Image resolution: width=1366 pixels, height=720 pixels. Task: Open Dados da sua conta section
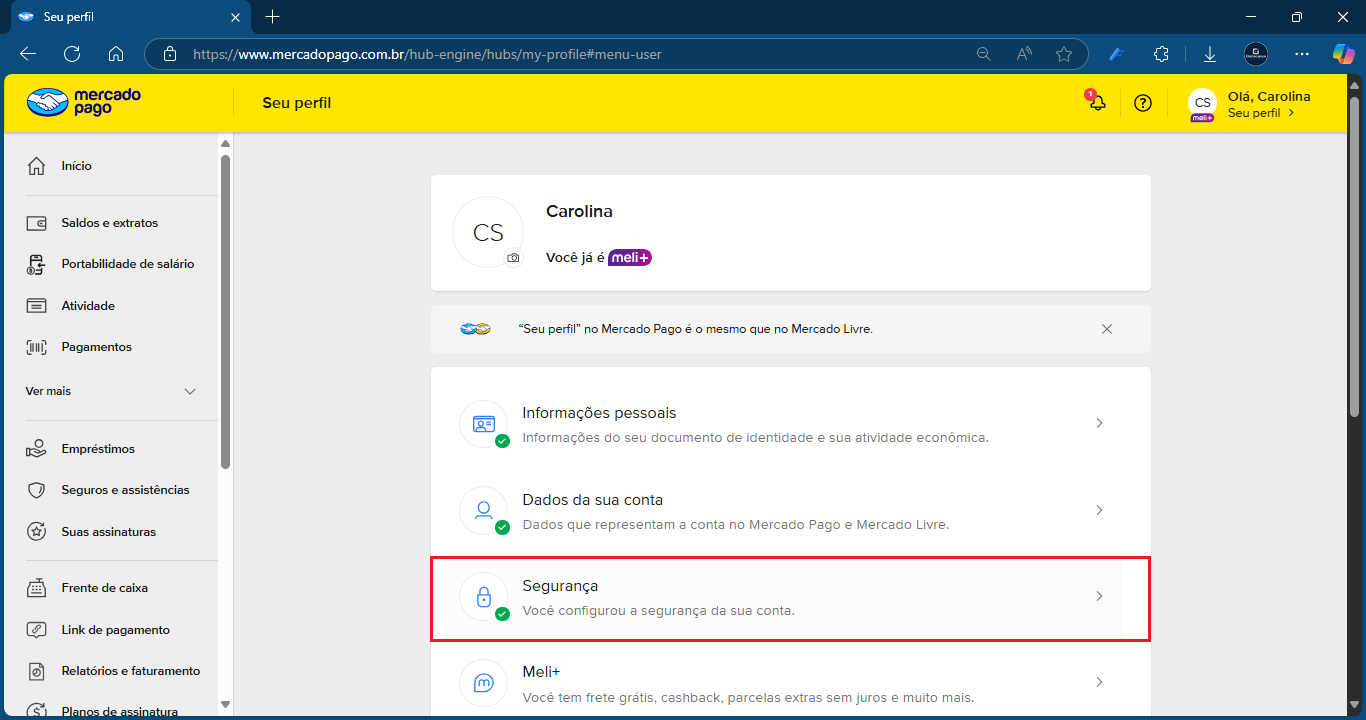point(790,511)
